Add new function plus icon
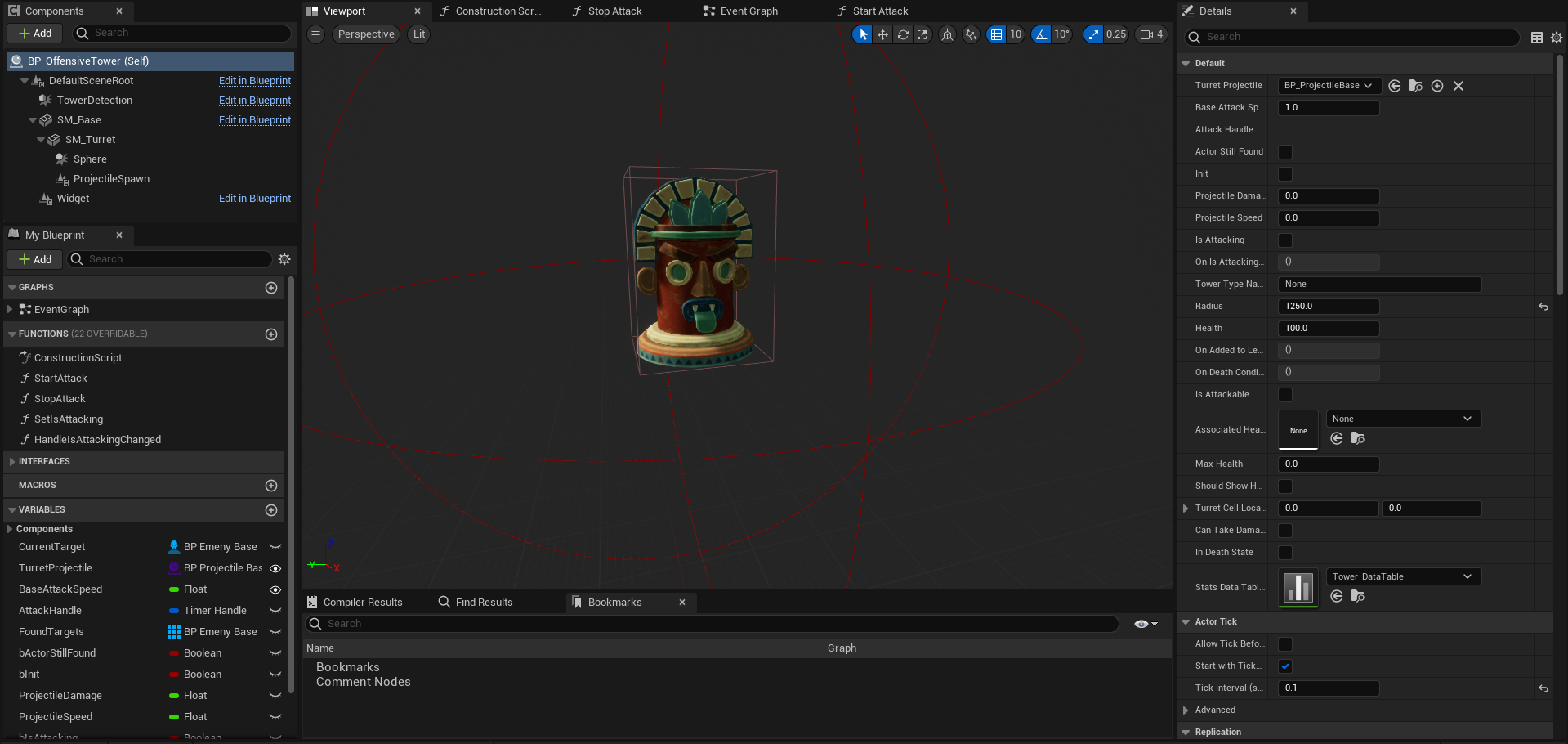This screenshot has height=744, width=1568. point(271,334)
